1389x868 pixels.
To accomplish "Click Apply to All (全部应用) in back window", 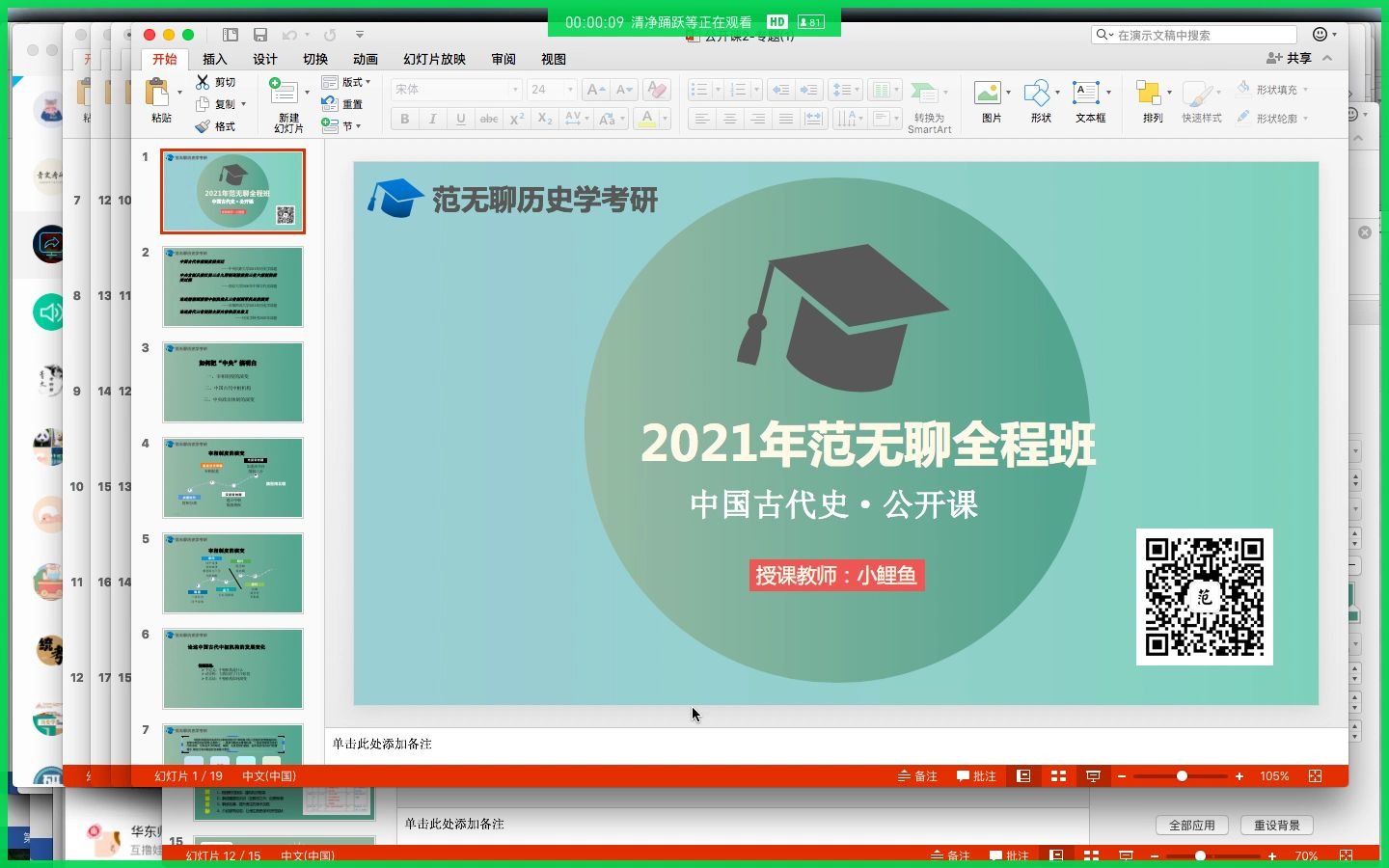I will click(x=1192, y=826).
